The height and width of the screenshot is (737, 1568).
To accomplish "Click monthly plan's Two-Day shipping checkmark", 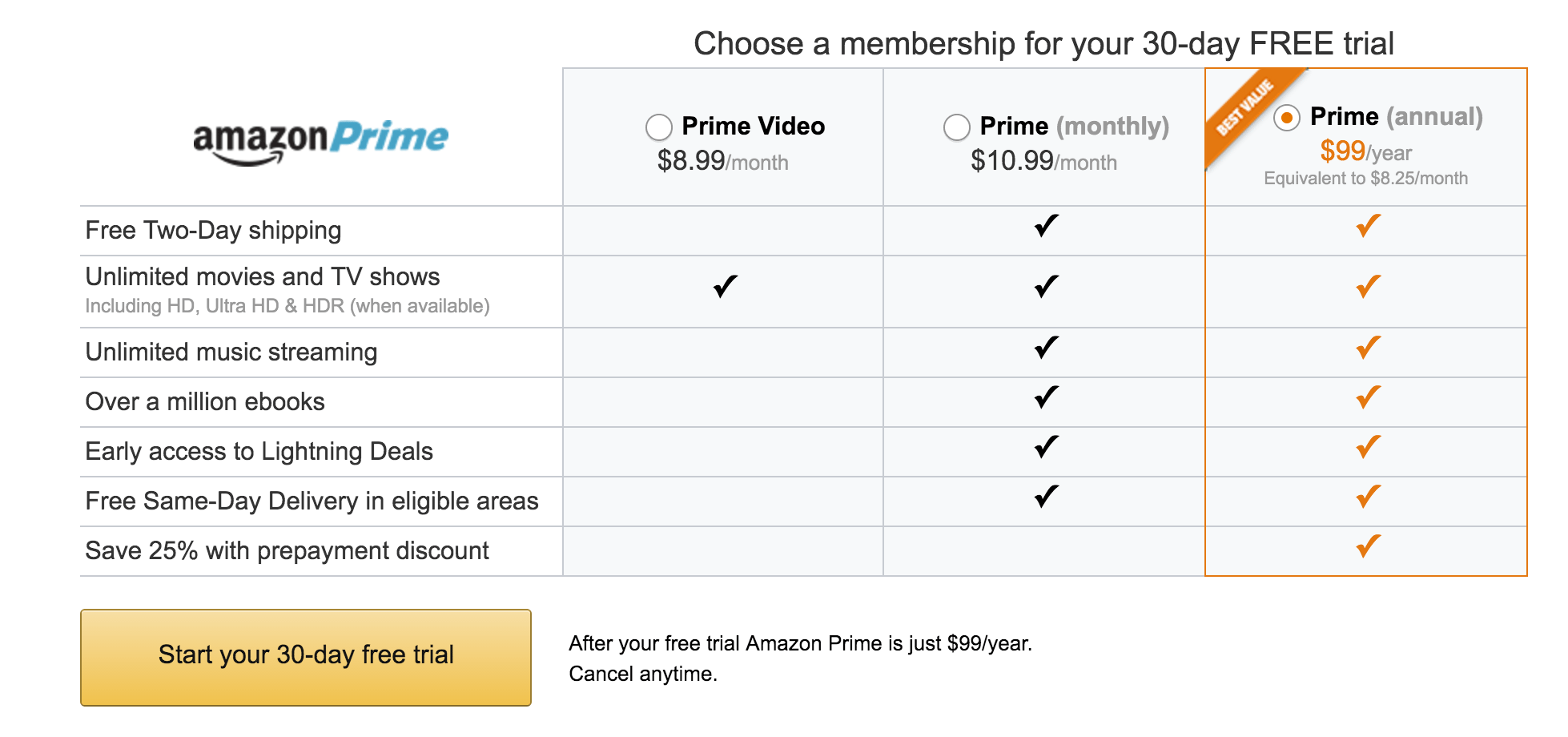I will tap(1046, 226).
